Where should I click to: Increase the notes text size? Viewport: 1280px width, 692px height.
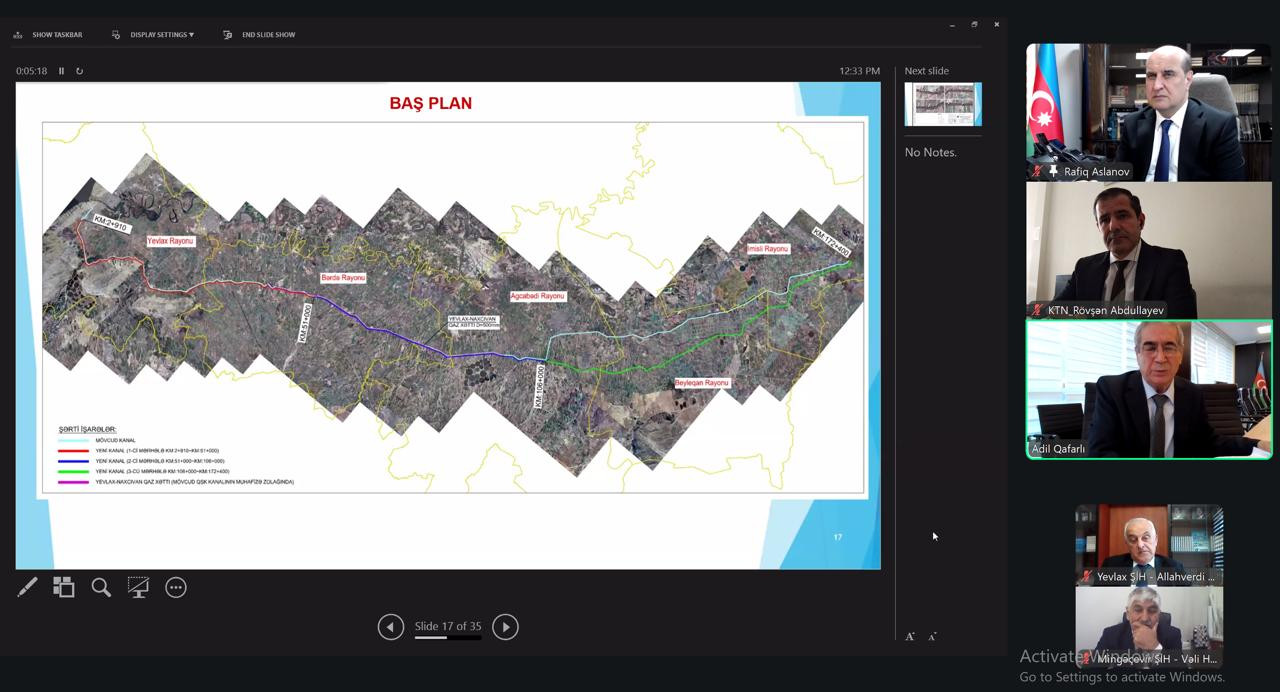click(x=910, y=636)
